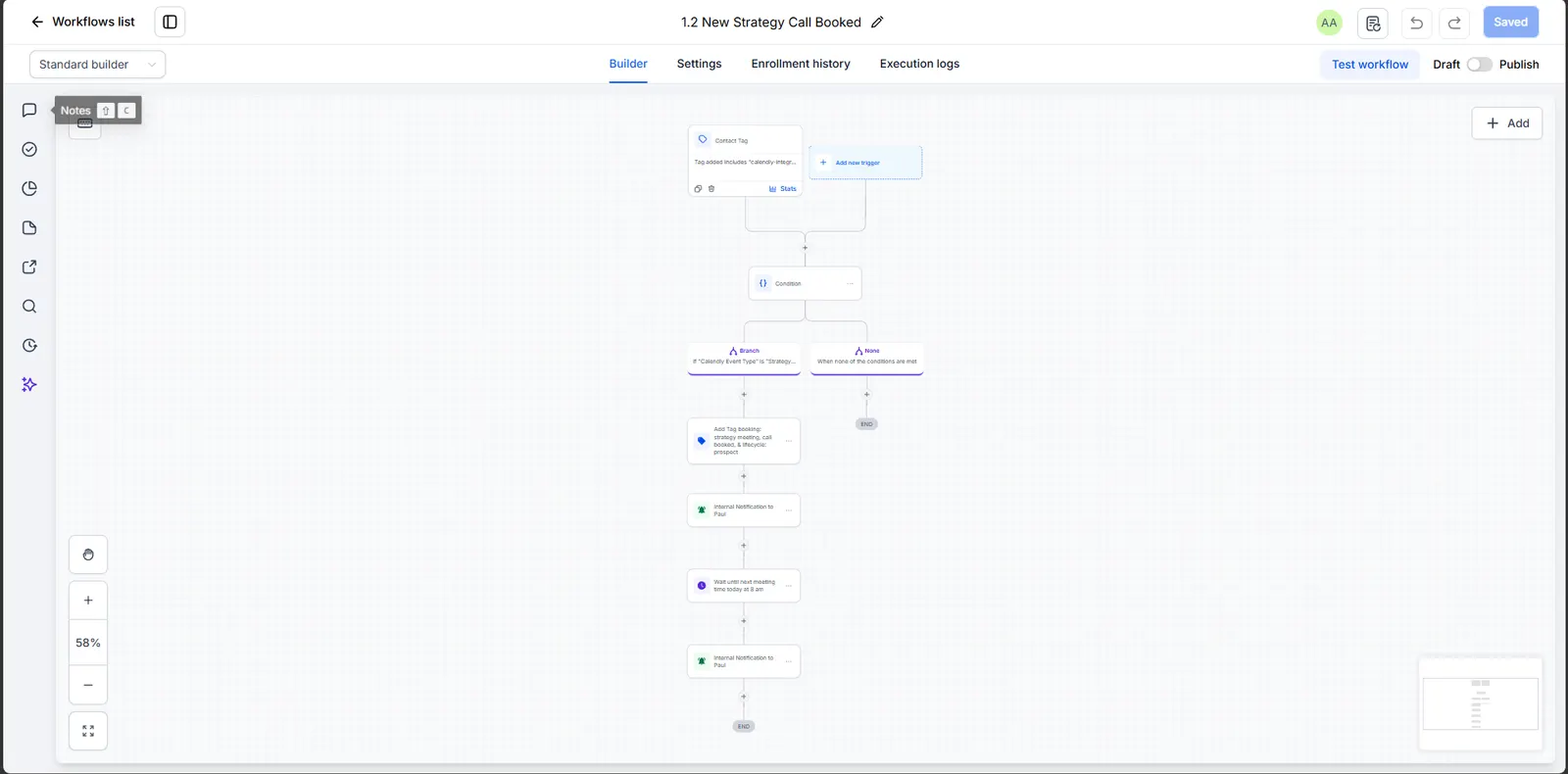Screen dimensions: 1568x774
Task: Fit workflow to screen icon
Action: coord(88,731)
